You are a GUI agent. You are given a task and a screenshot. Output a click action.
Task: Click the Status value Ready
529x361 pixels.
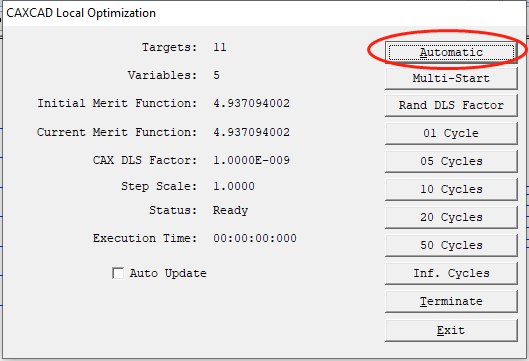click(230, 211)
